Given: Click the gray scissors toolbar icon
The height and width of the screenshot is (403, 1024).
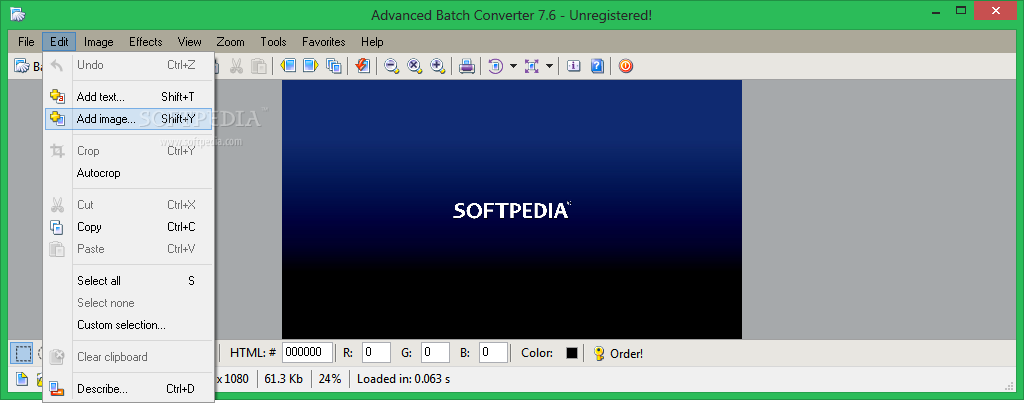Looking at the screenshot, I should (236, 65).
